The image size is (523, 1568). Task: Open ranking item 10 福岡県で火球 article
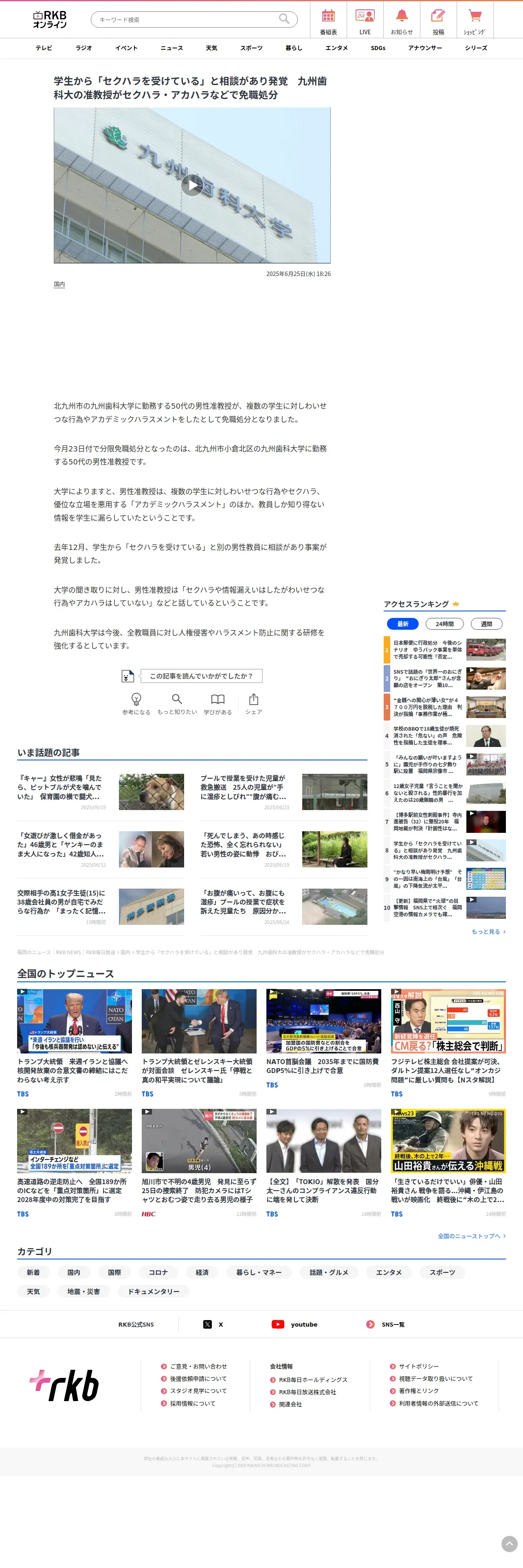pyautogui.click(x=444, y=908)
